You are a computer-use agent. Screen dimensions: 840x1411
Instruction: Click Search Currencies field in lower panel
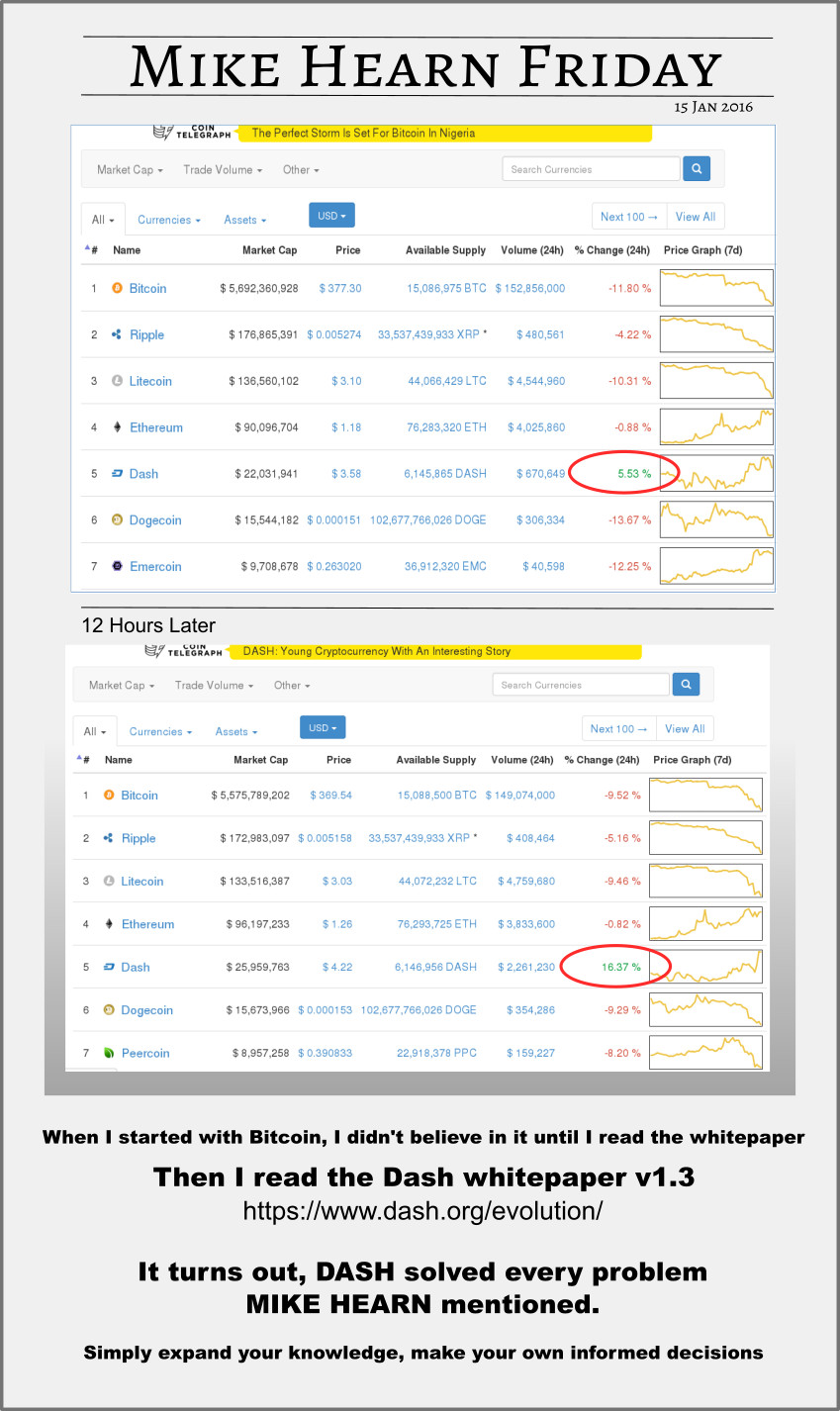(x=581, y=684)
